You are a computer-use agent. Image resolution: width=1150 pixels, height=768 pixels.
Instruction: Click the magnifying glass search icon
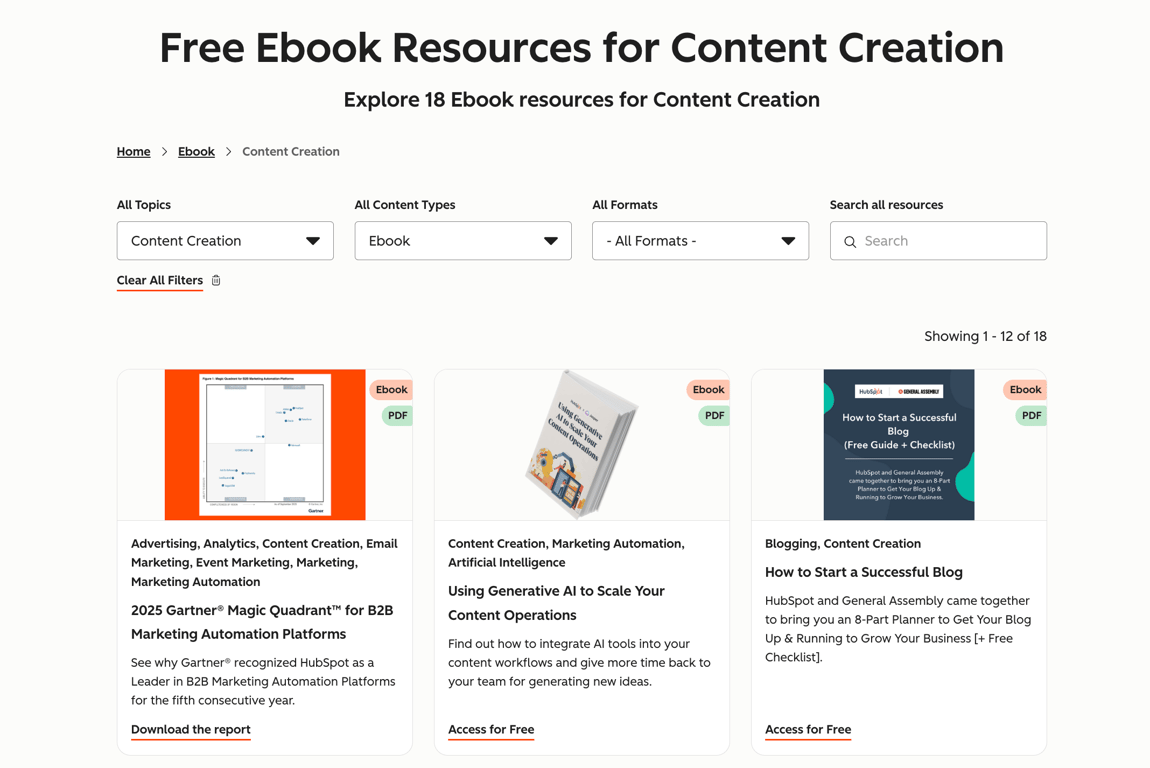(850, 241)
